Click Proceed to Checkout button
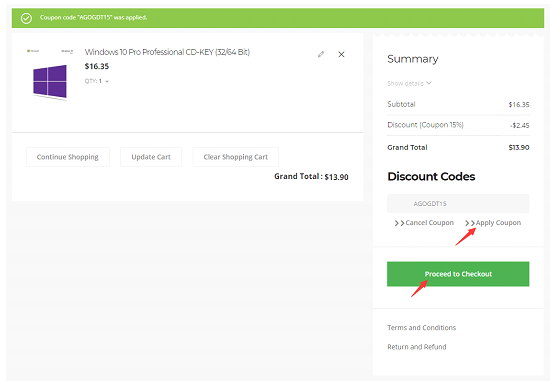Screen dimensions: 560x391 pos(458,274)
